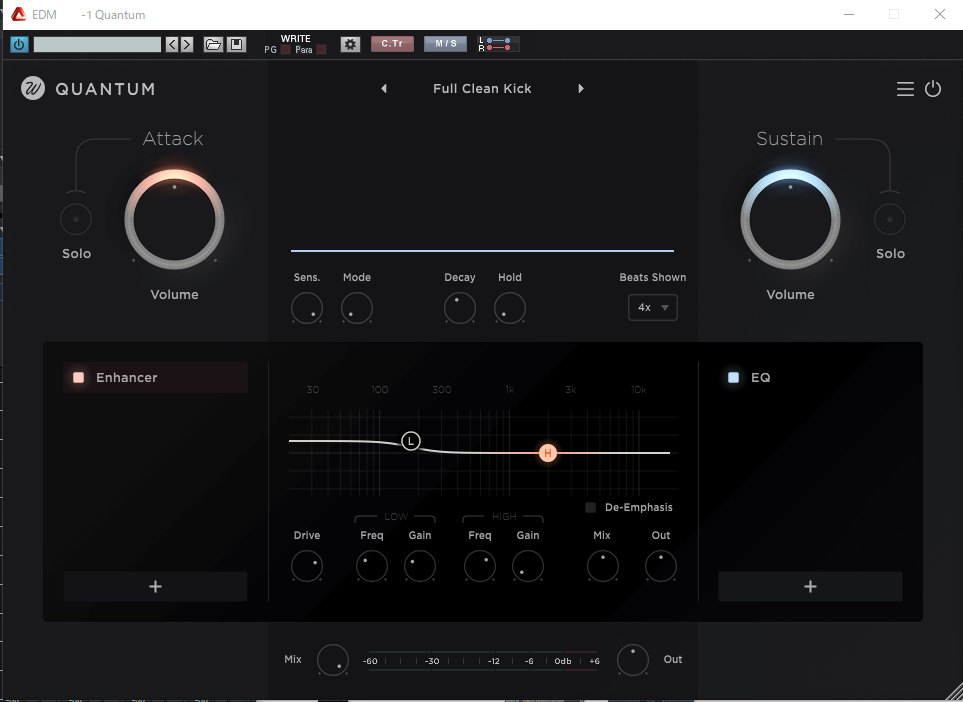Select the L low-band node on graph
Screen dimensions: 963x702
tap(411, 441)
